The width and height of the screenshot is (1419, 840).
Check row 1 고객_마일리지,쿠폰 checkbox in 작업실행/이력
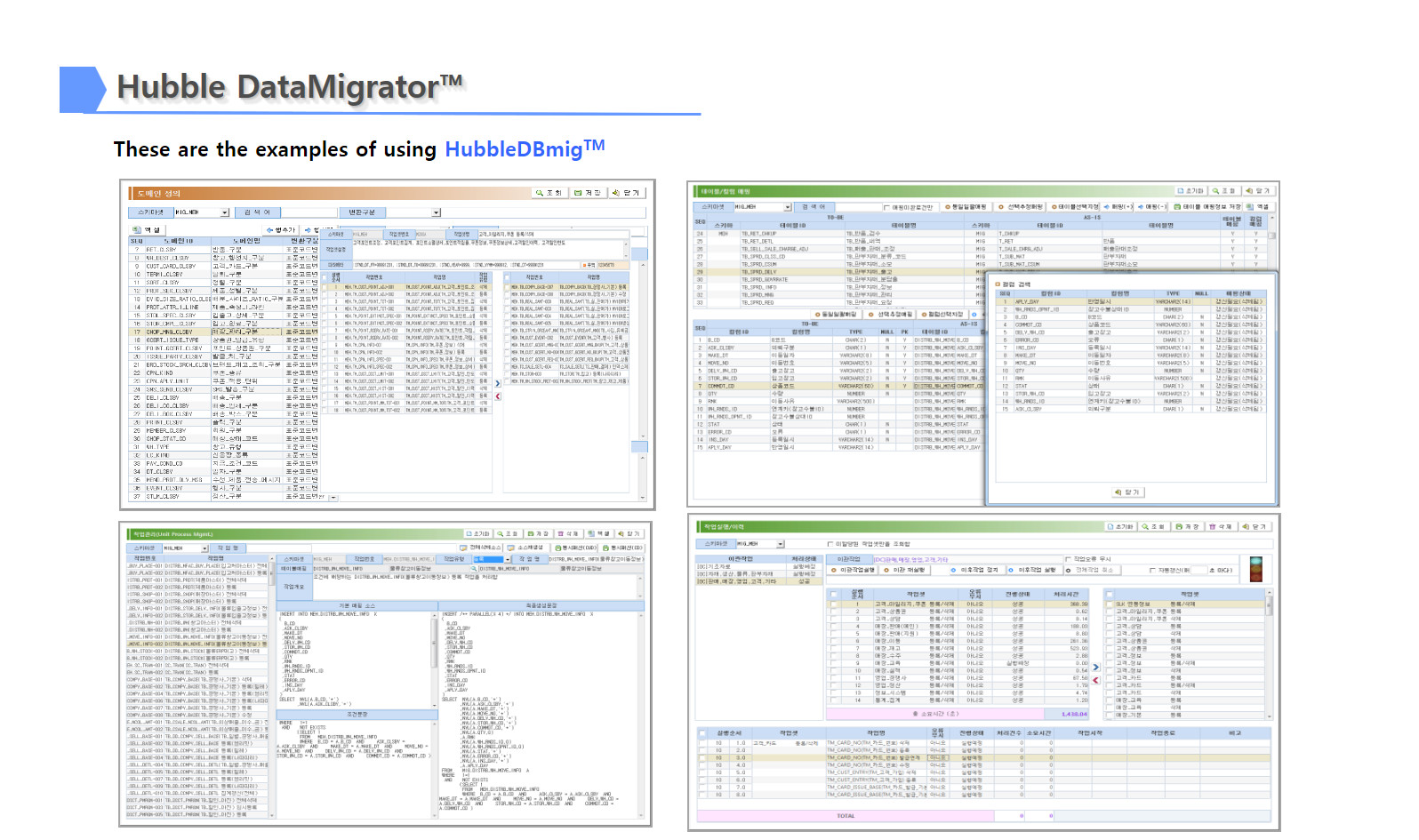pyautogui.click(x=834, y=604)
